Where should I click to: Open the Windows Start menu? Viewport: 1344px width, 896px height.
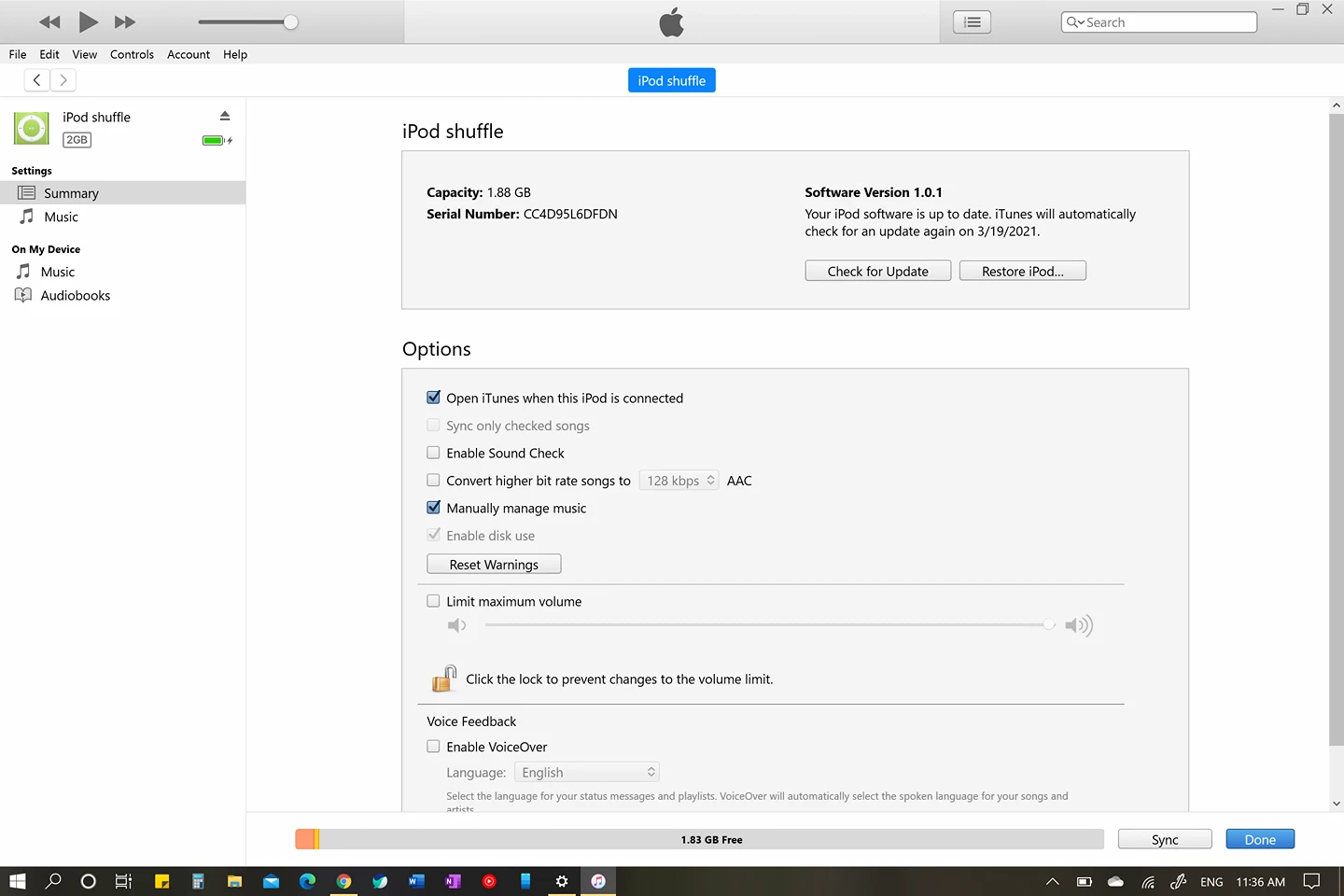click(x=18, y=881)
